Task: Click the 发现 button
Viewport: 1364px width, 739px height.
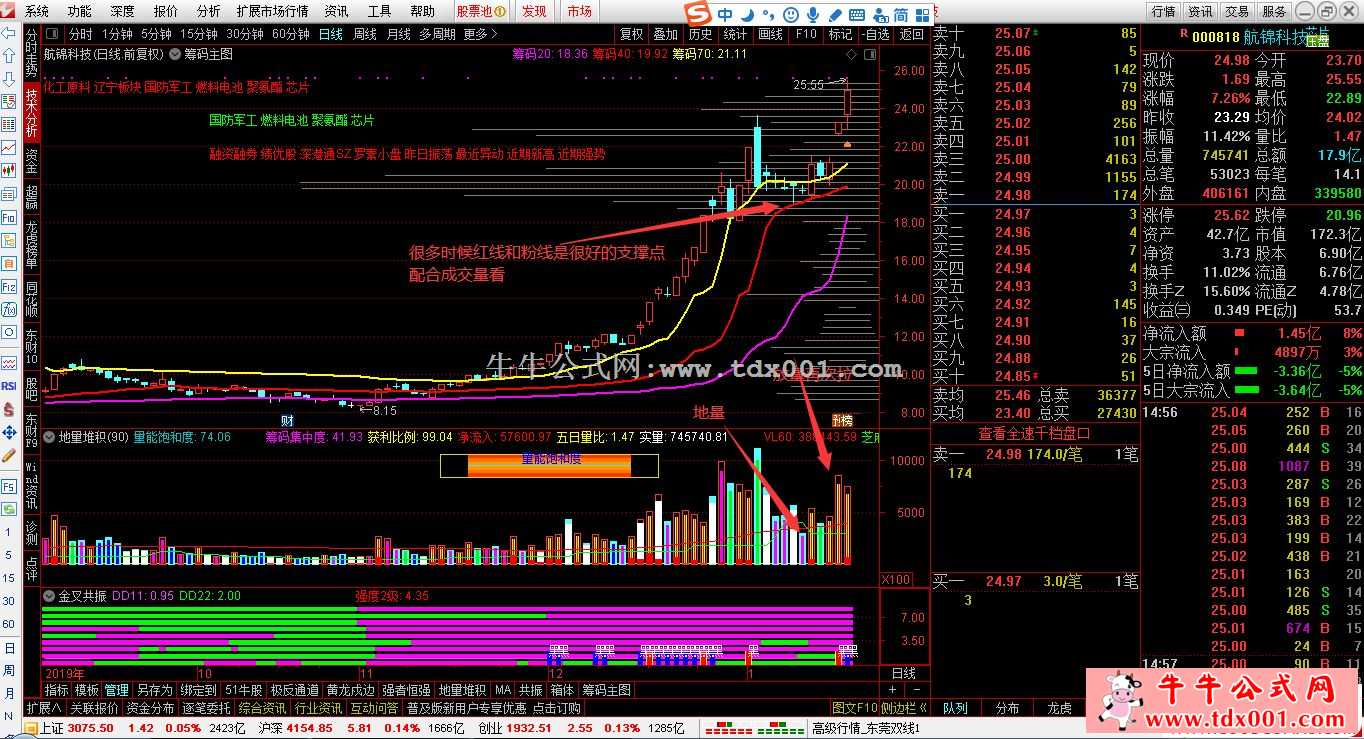Action: click(534, 11)
